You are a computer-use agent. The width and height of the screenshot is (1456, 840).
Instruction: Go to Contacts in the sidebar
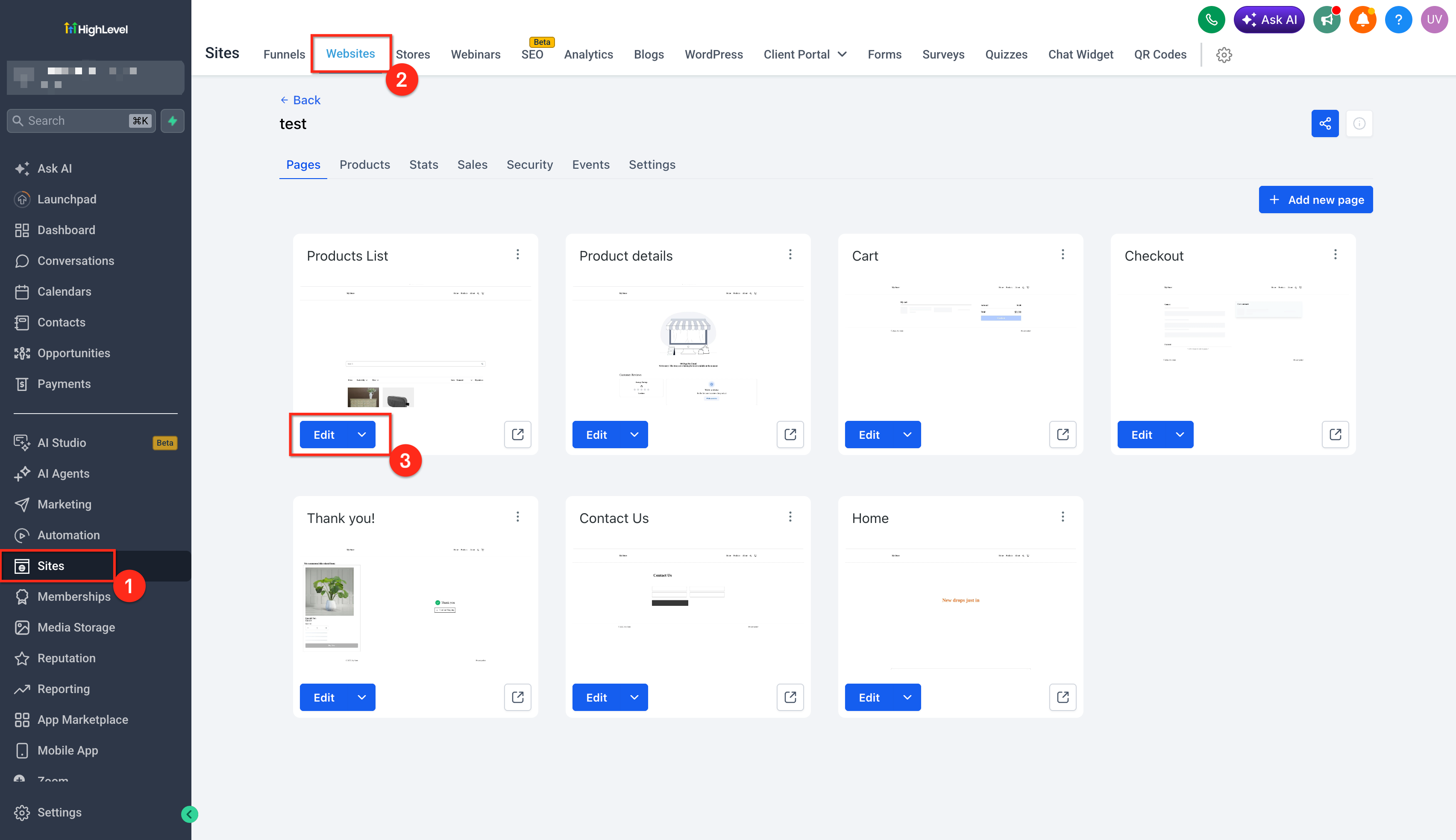pyautogui.click(x=61, y=322)
